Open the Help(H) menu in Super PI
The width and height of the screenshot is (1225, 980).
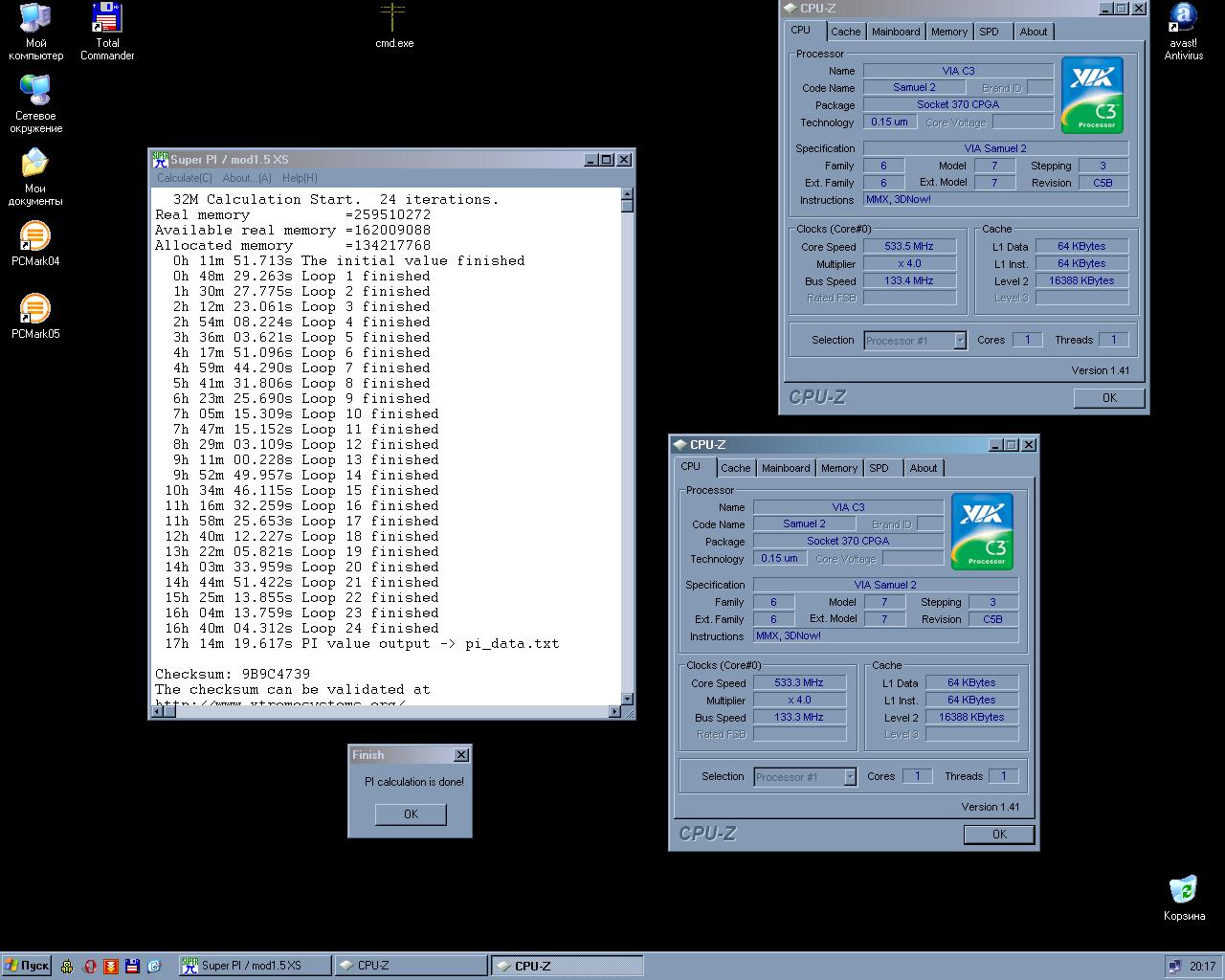[x=300, y=178]
